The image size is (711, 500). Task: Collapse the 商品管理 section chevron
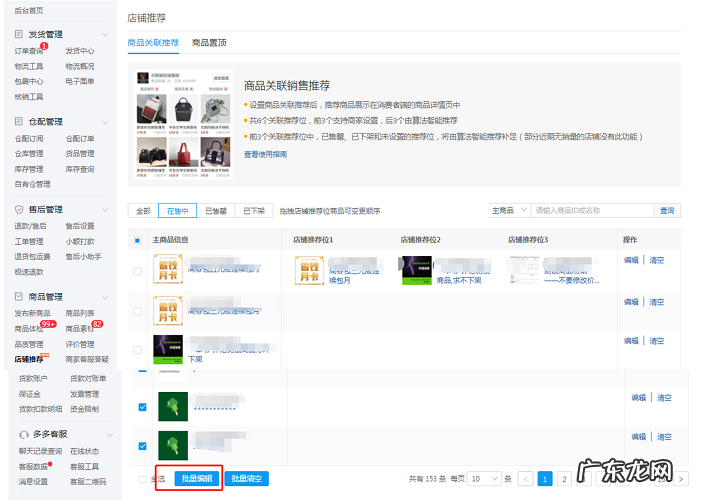(x=105, y=297)
